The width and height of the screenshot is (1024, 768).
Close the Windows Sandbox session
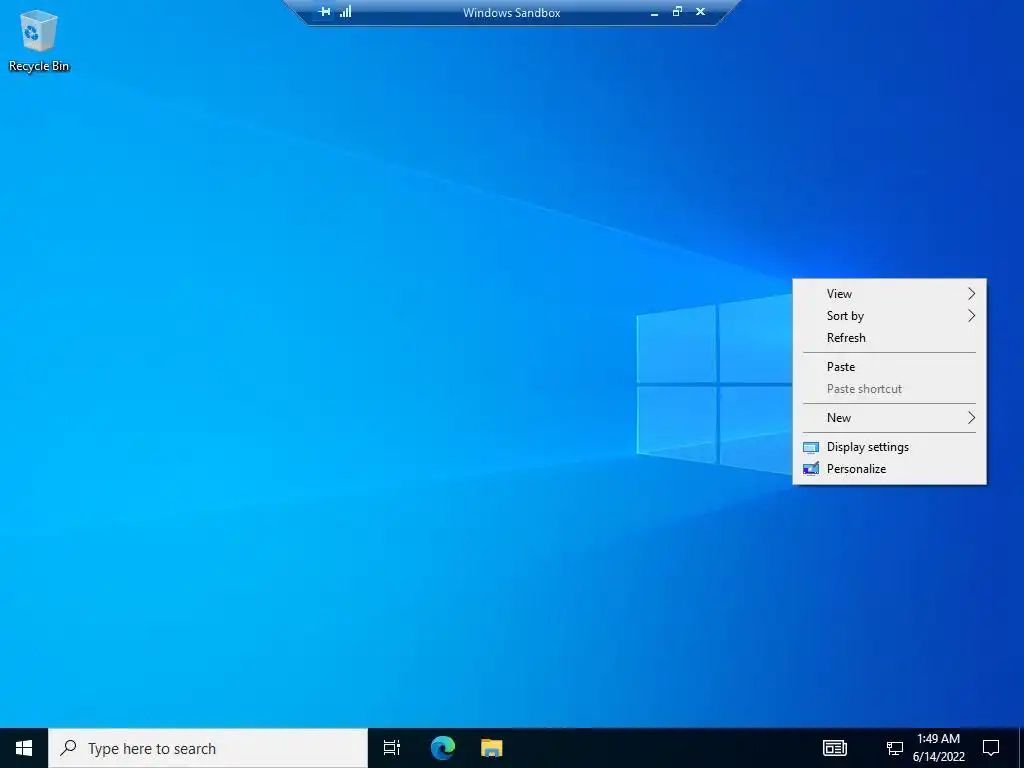click(701, 12)
